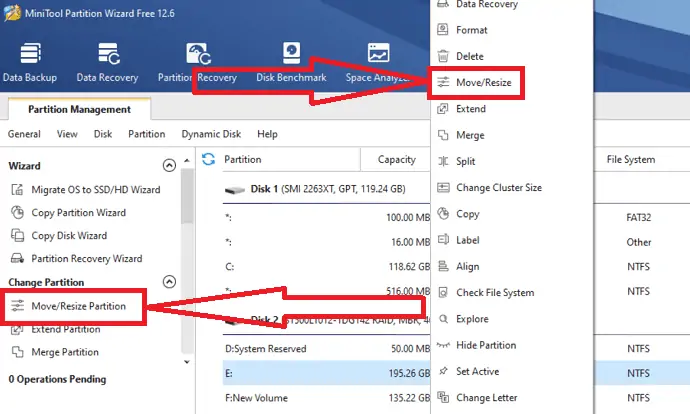The height and width of the screenshot is (414, 690).
Task: Click the Merge Partition sidebar icon
Action: click(17, 352)
